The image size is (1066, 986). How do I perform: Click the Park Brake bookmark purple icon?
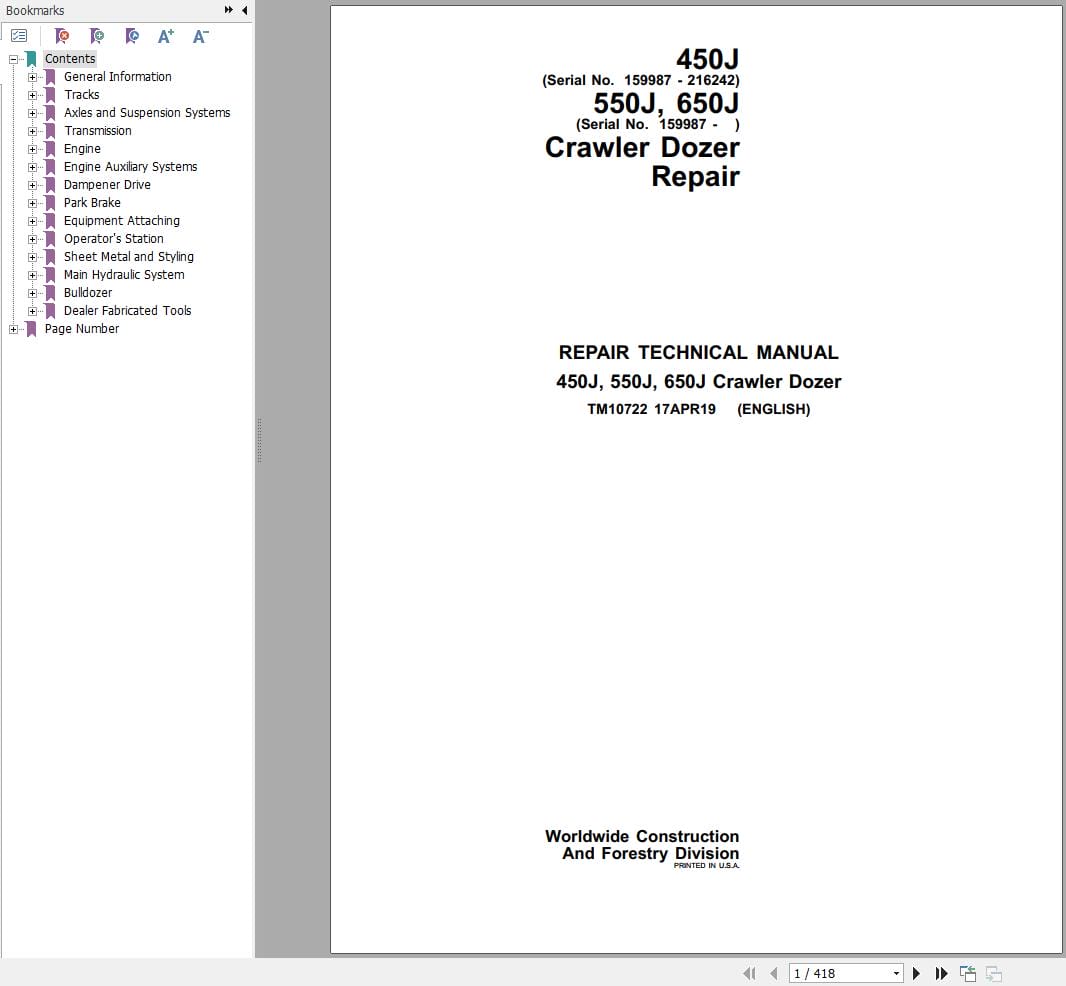click(x=50, y=203)
